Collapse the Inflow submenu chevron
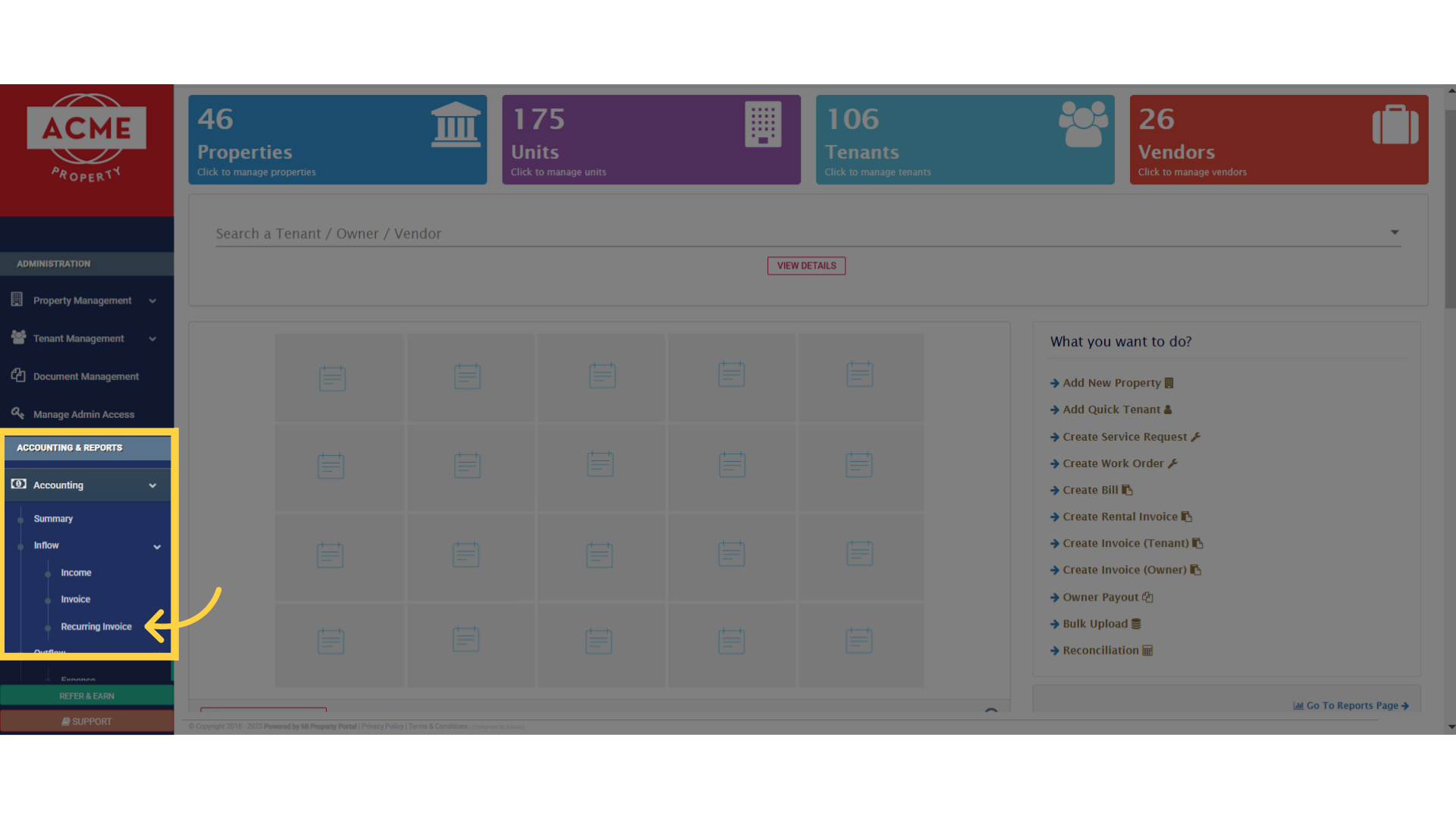The width and height of the screenshot is (1456, 819). pos(157,547)
